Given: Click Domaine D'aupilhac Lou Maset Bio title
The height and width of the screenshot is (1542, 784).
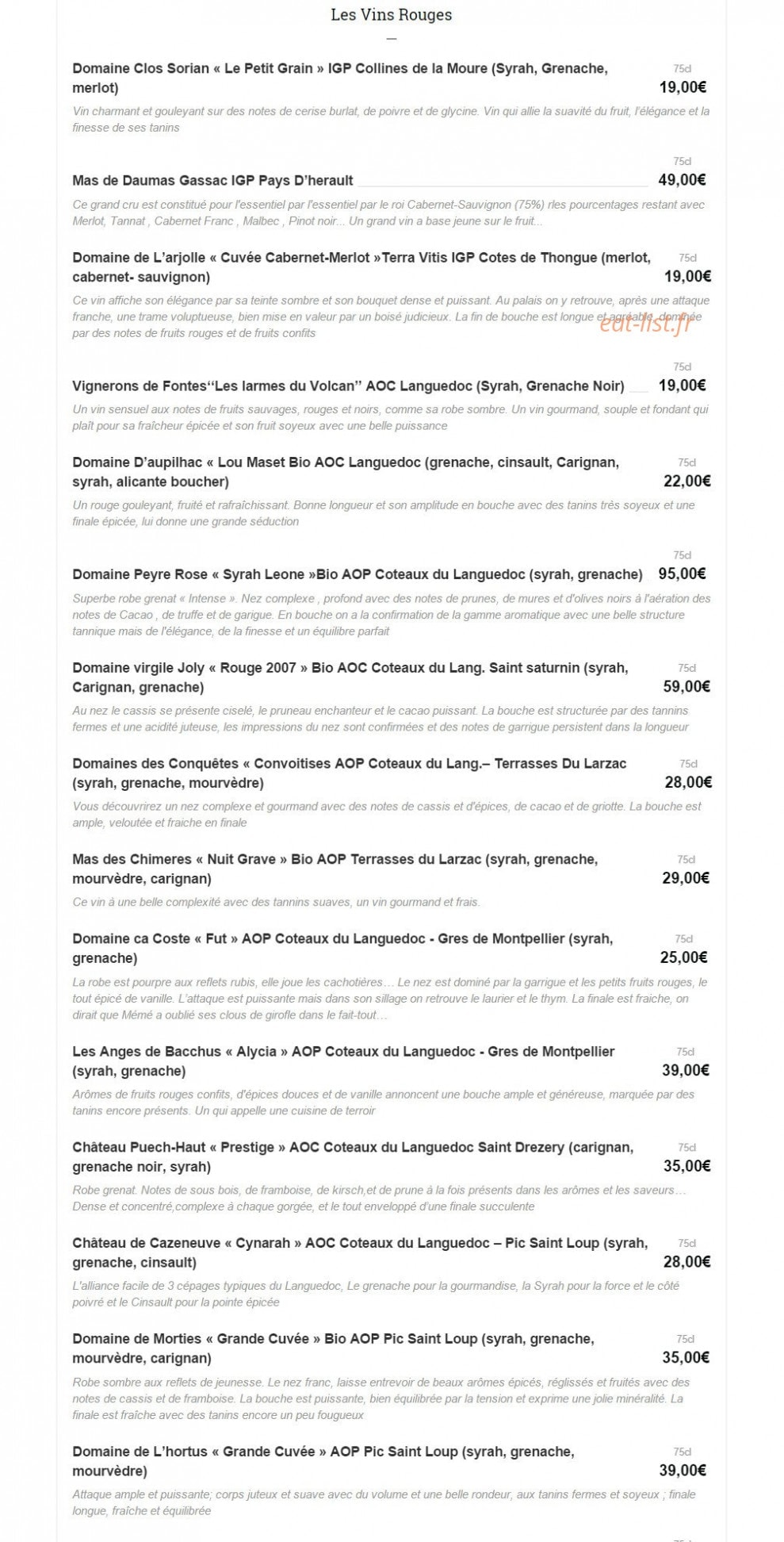Looking at the screenshot, I should tap(346, 472).
